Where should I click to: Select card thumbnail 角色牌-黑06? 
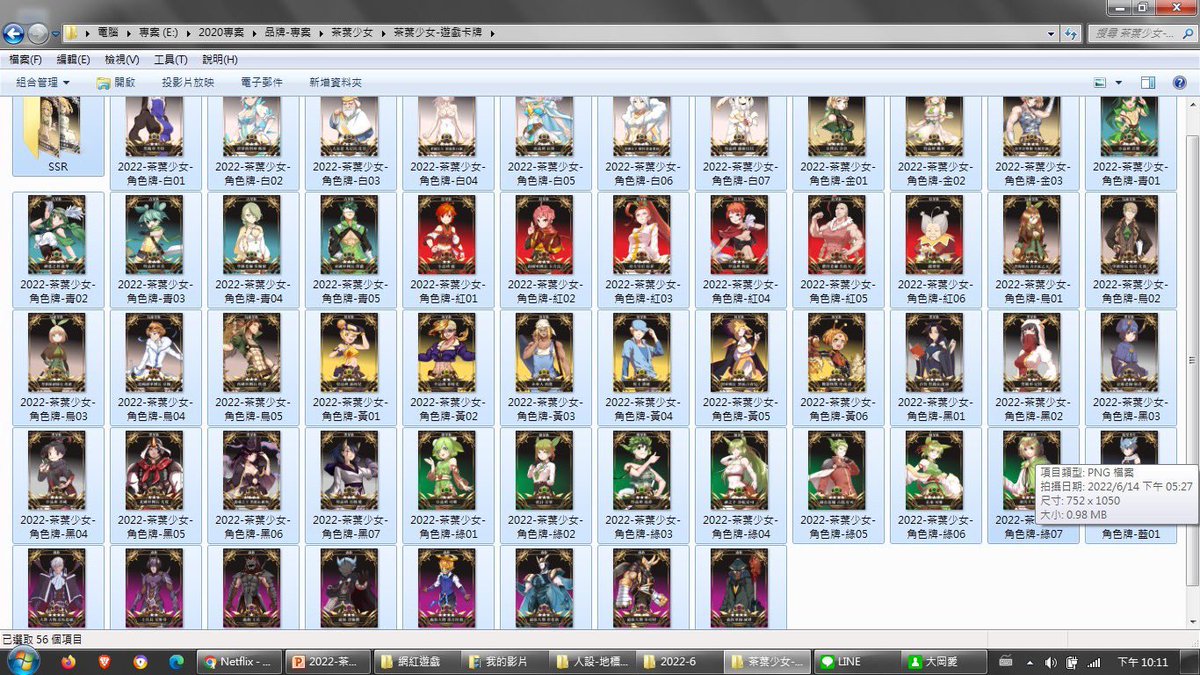[x=252, y=470]
